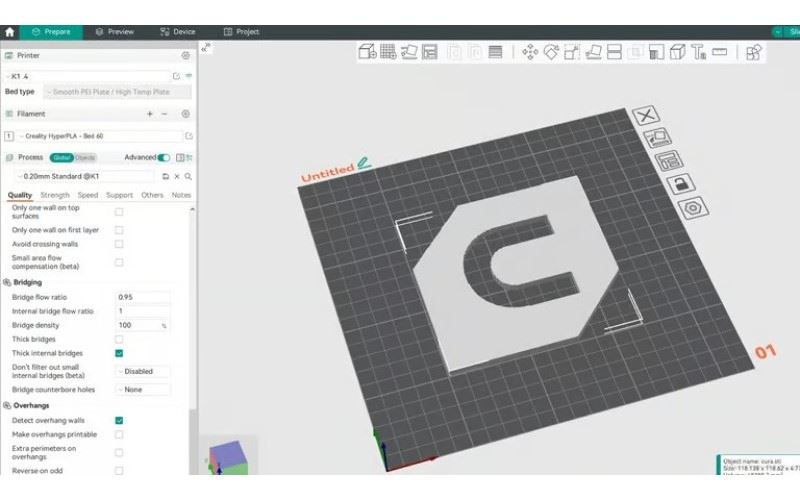Screen dimensions: 800x500
Task: Open the plate settings hexagon icon
Action: click(693, 208)
